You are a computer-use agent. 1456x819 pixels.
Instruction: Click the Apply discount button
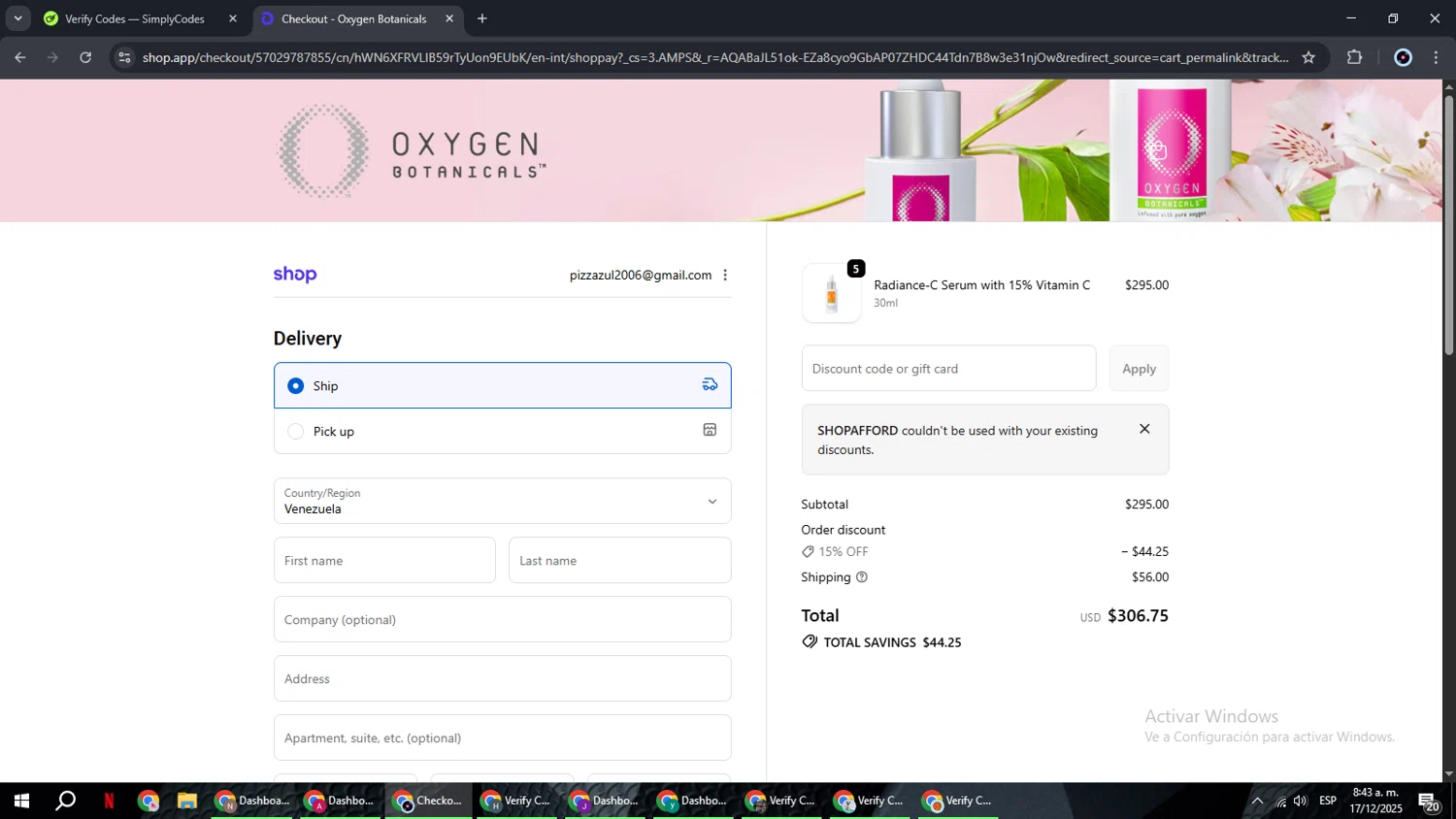pos(1139,369)
